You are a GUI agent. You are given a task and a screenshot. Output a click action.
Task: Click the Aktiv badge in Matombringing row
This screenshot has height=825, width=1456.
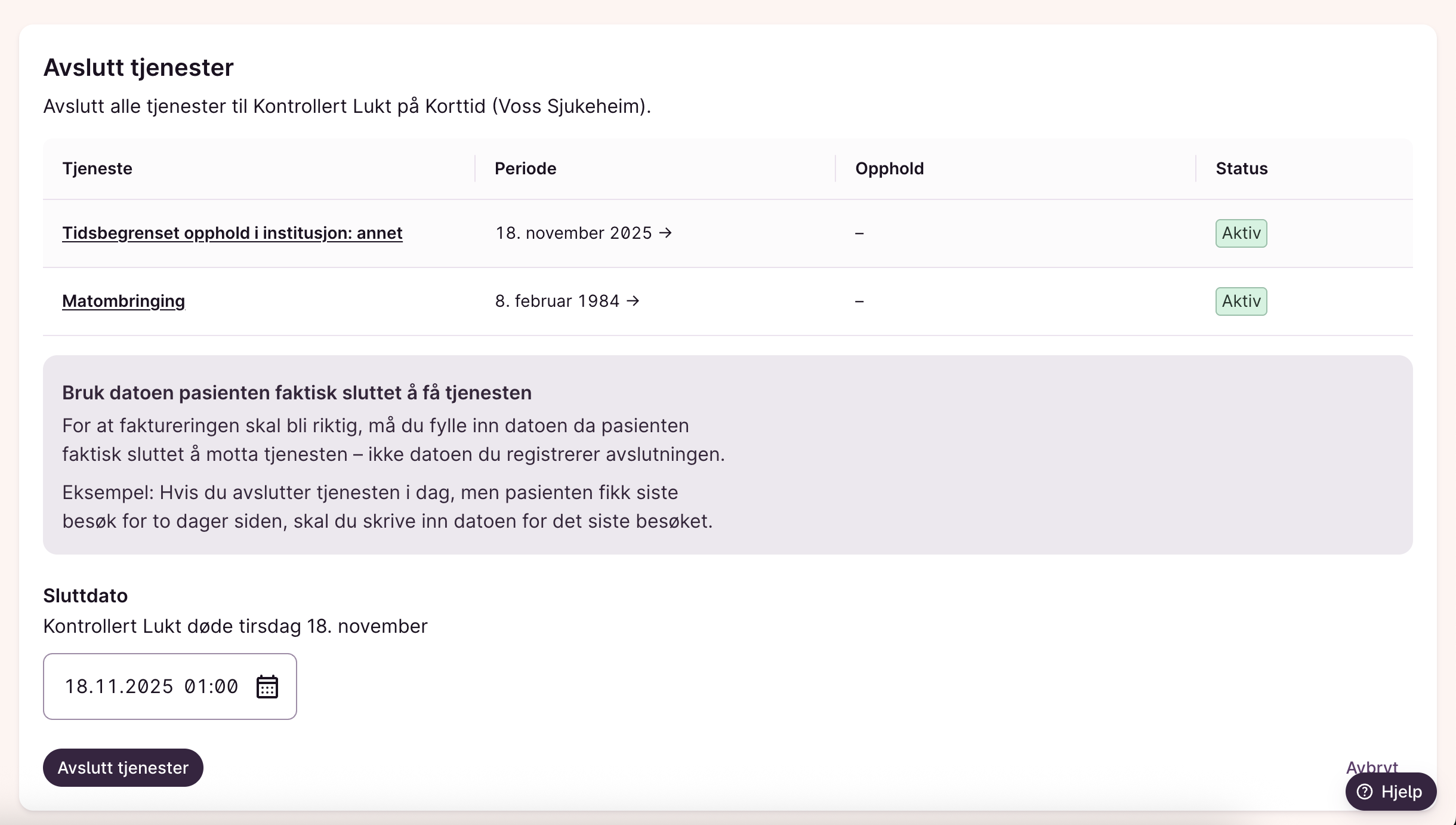[1241, 301]
